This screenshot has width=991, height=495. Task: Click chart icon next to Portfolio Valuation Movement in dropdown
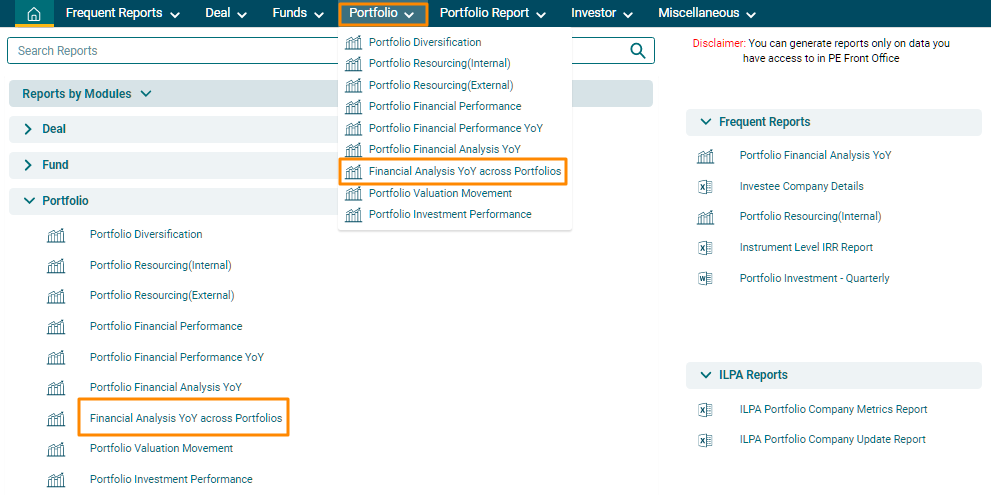click(x=353, y=194)
